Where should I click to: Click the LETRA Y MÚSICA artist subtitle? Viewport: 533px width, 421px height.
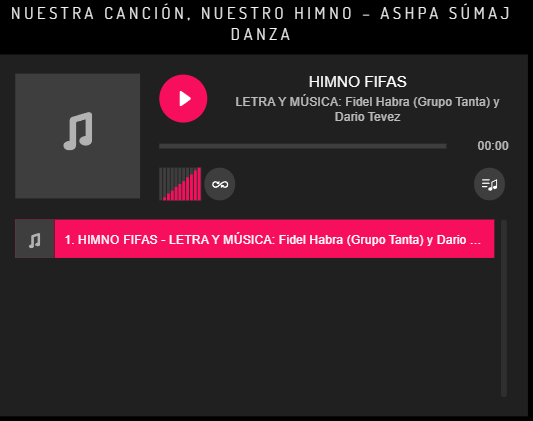[x=367, y=109]
